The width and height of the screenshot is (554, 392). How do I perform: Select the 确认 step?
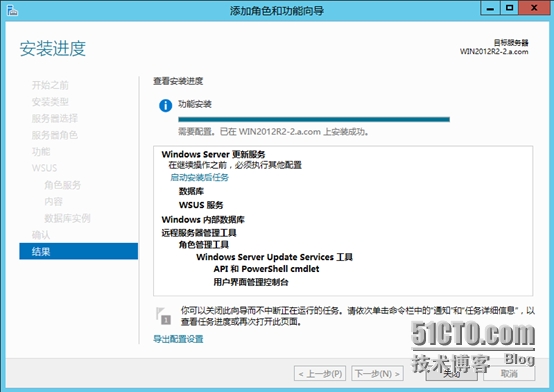pyautogui.click(x=41, y=235)
